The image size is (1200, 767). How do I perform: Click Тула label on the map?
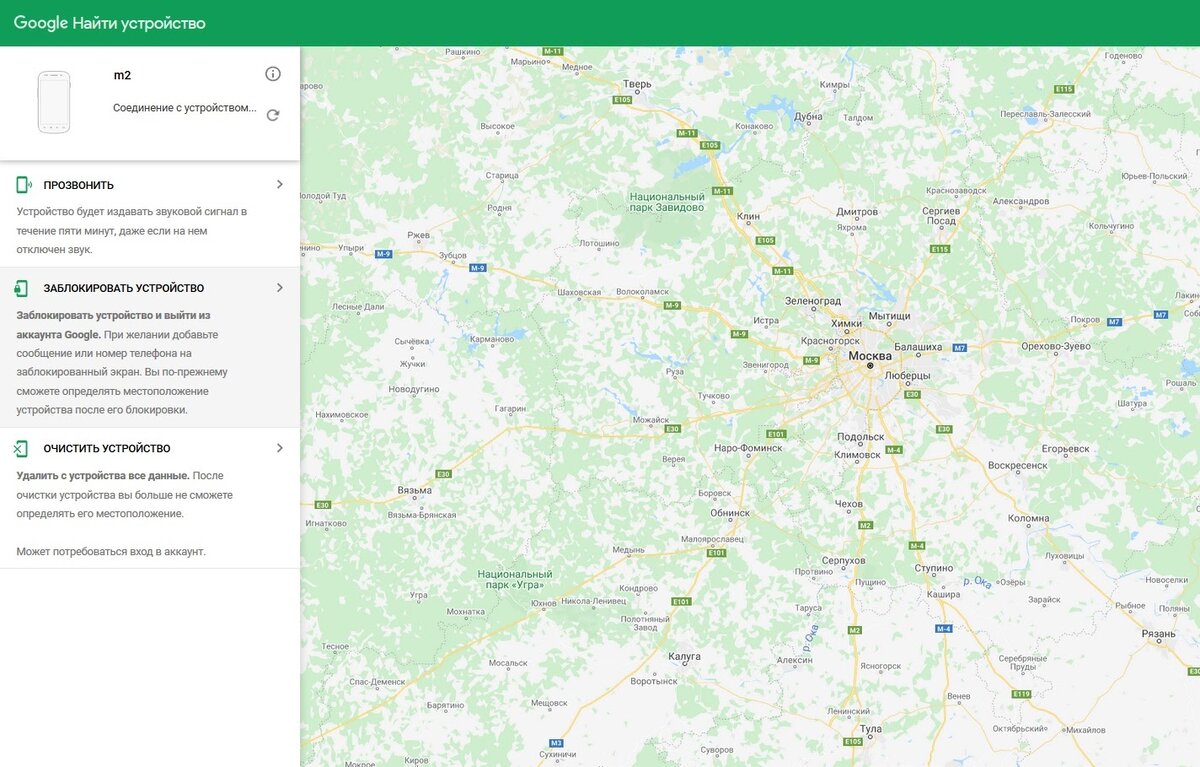[871, 729]
